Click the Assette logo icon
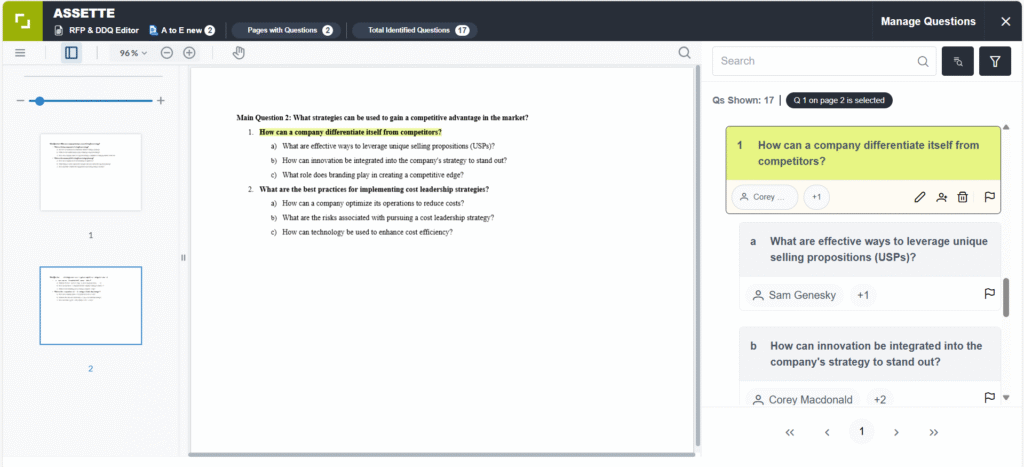This screenshot has height=467, width=1024. pos(21,20)
